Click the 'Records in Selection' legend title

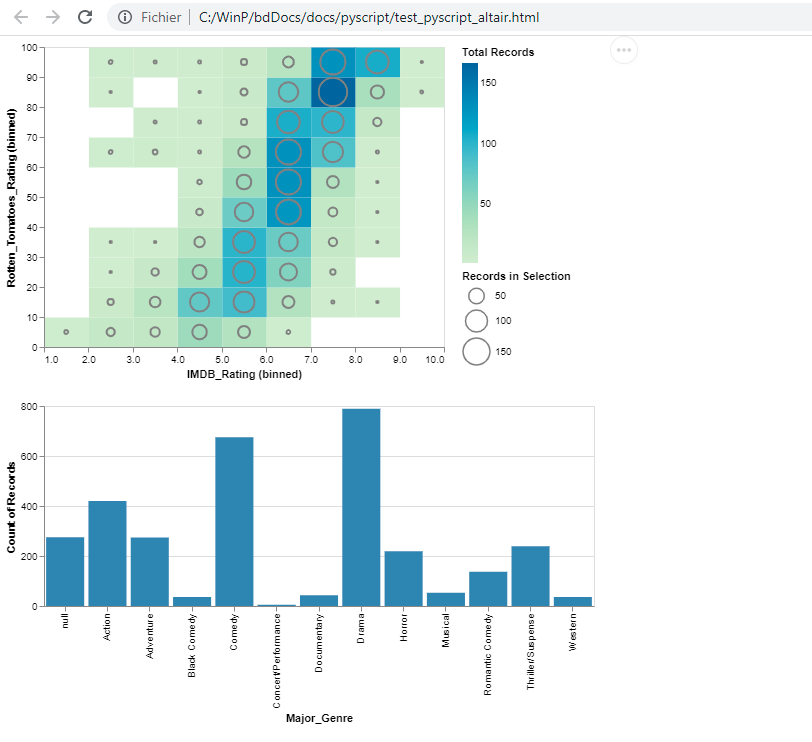(517, 276)
